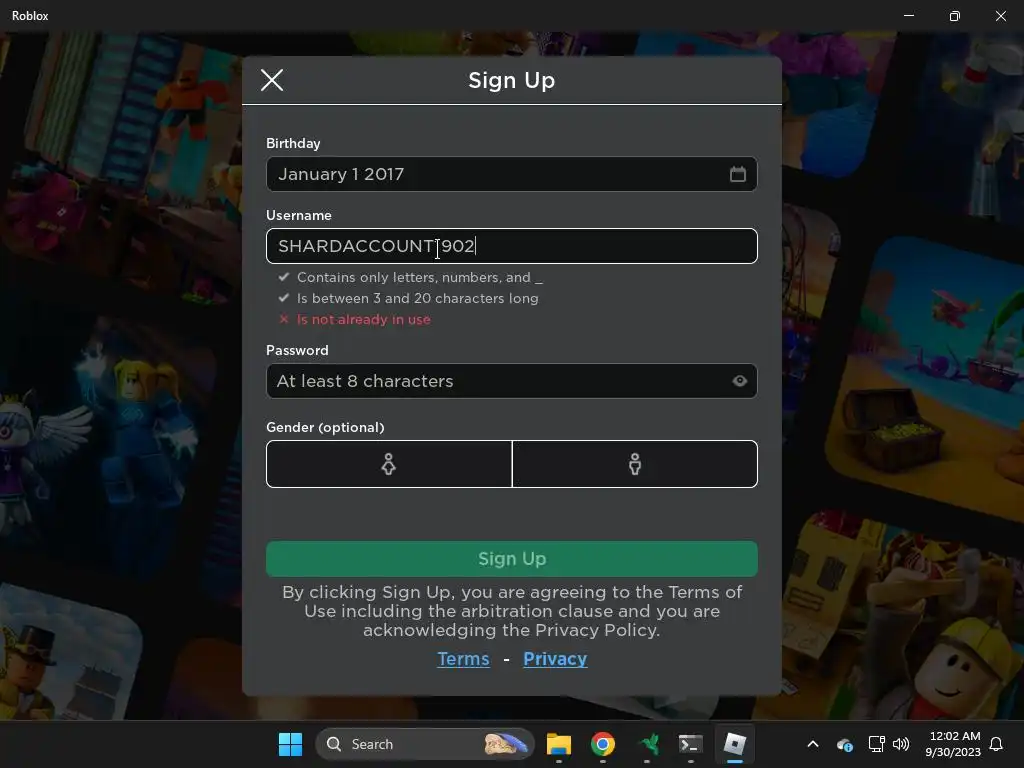This screenshot has height=768, width=1024.
Task: Open the volume speaker tray icon
Action: click(901, 744)
